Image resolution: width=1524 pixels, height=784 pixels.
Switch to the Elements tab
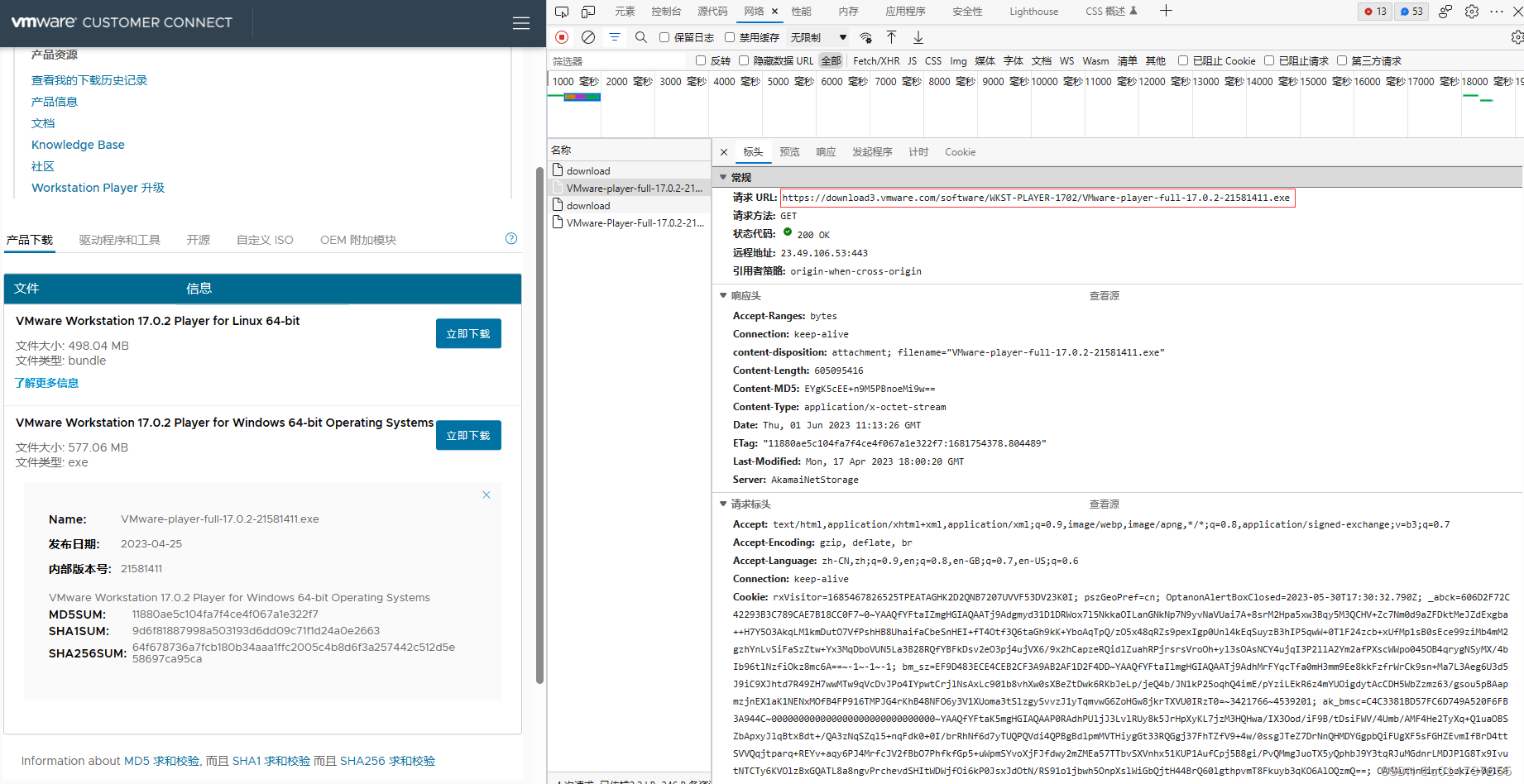[625, 12]
